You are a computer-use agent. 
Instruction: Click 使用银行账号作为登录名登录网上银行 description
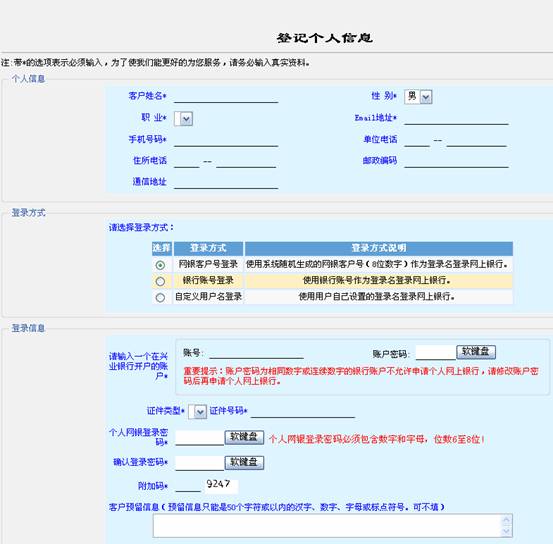point(377,281)
